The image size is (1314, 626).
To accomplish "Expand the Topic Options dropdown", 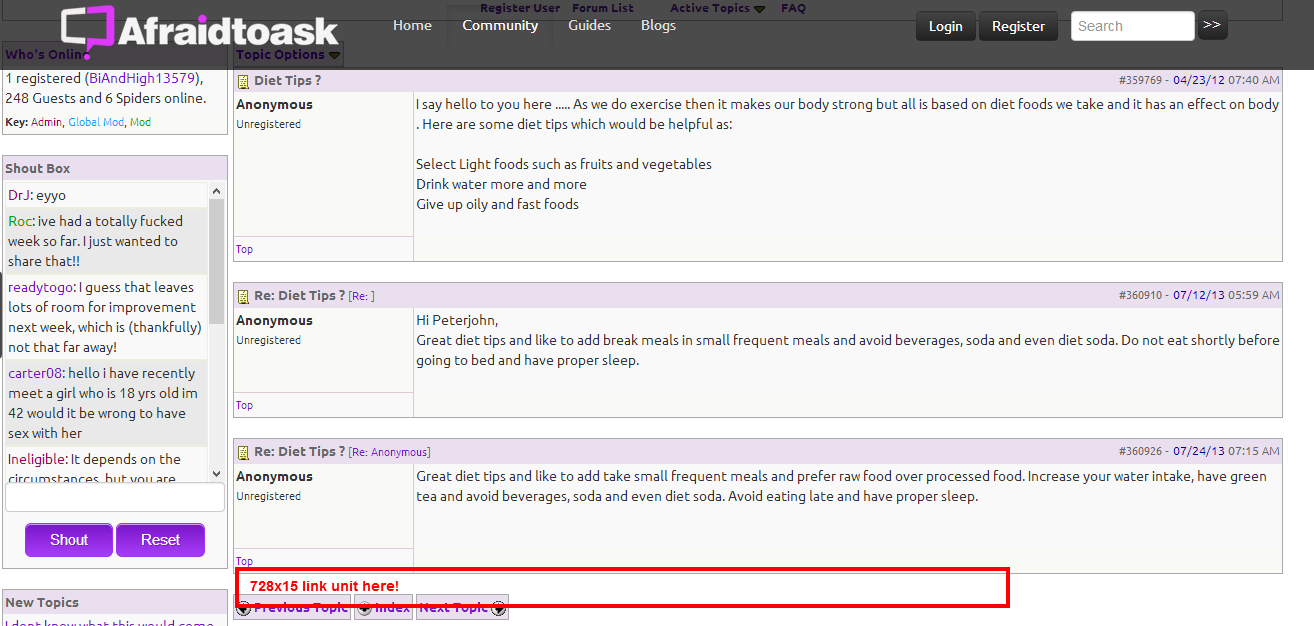I will coord(288,55).
